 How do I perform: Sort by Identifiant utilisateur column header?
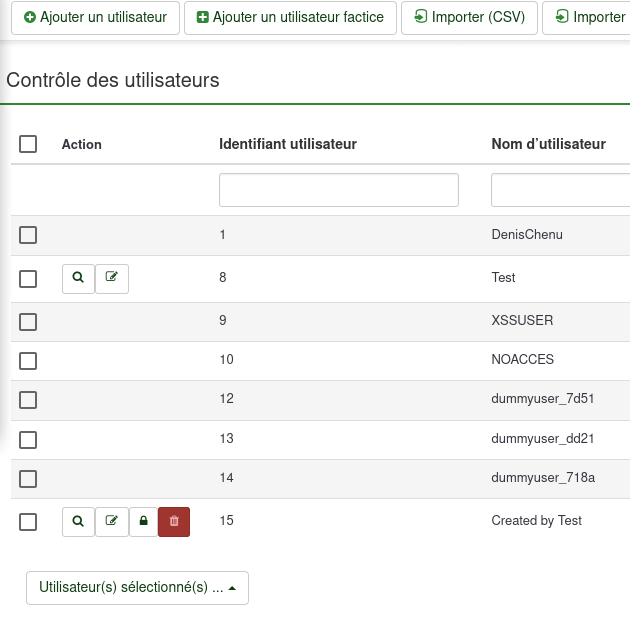(288, 144)
